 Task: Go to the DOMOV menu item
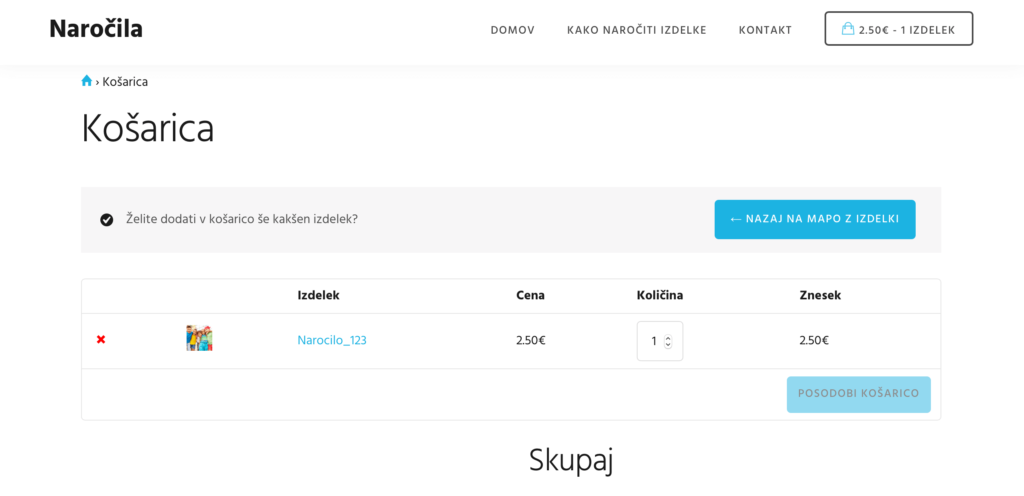pos(512,30)
